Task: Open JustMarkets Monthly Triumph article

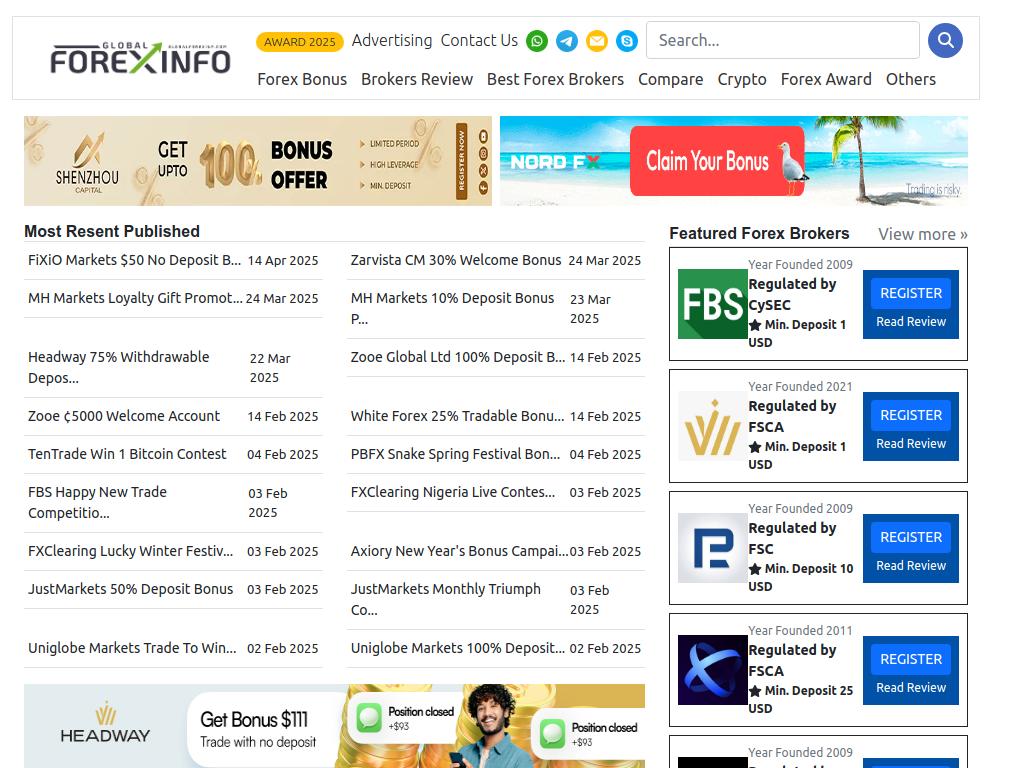Action: coord(446,600)
